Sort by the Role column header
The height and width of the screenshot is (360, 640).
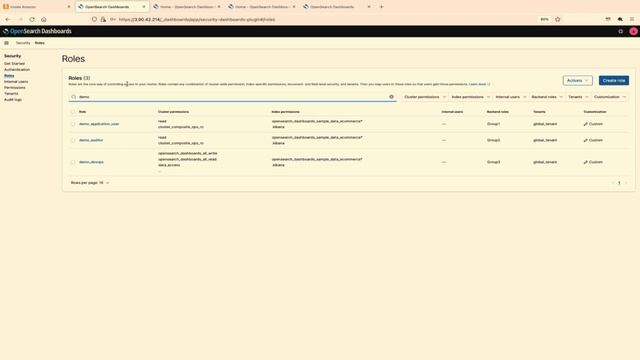pyautogui.click(x=82, y=112)
